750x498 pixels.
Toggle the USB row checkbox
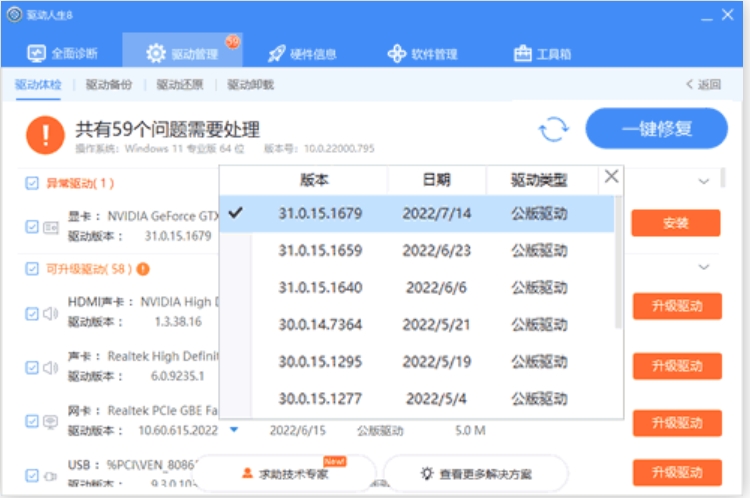(x=32, y=476)
